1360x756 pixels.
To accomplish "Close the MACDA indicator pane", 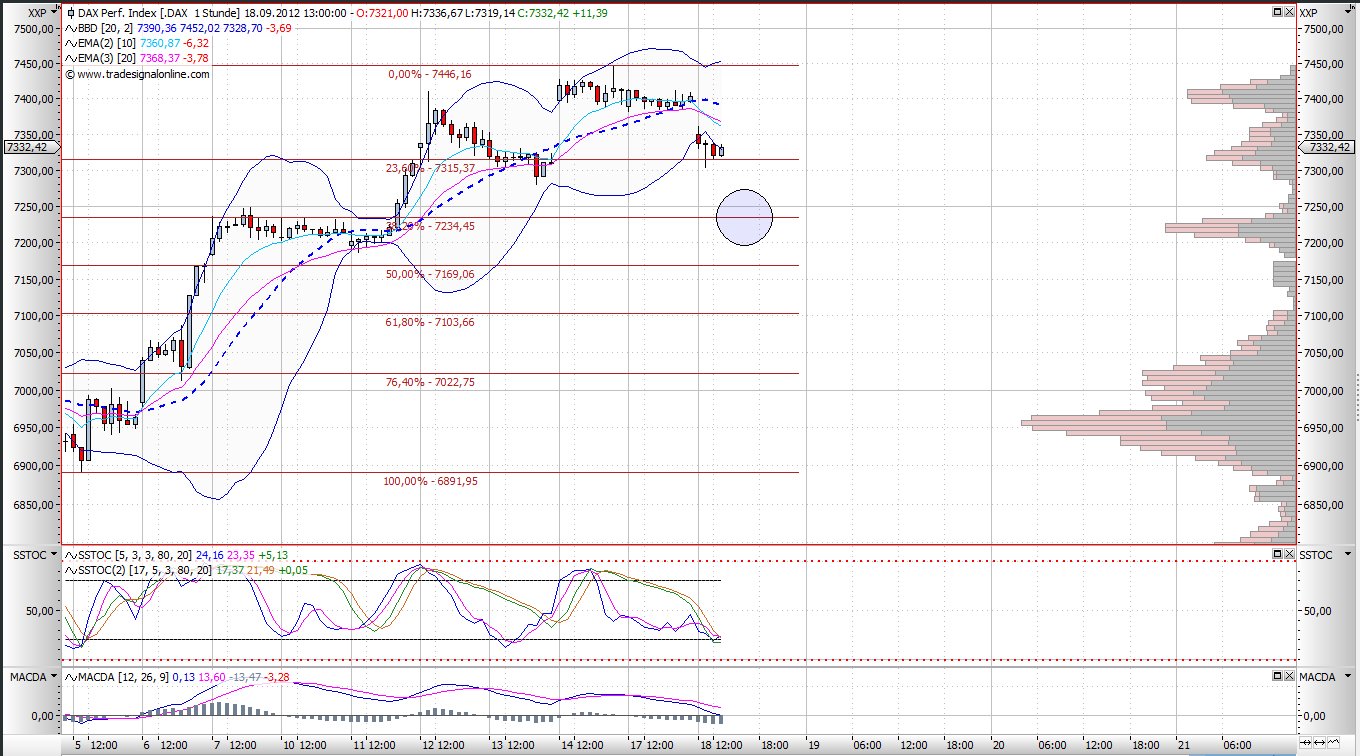I will tap(1288, 677).
